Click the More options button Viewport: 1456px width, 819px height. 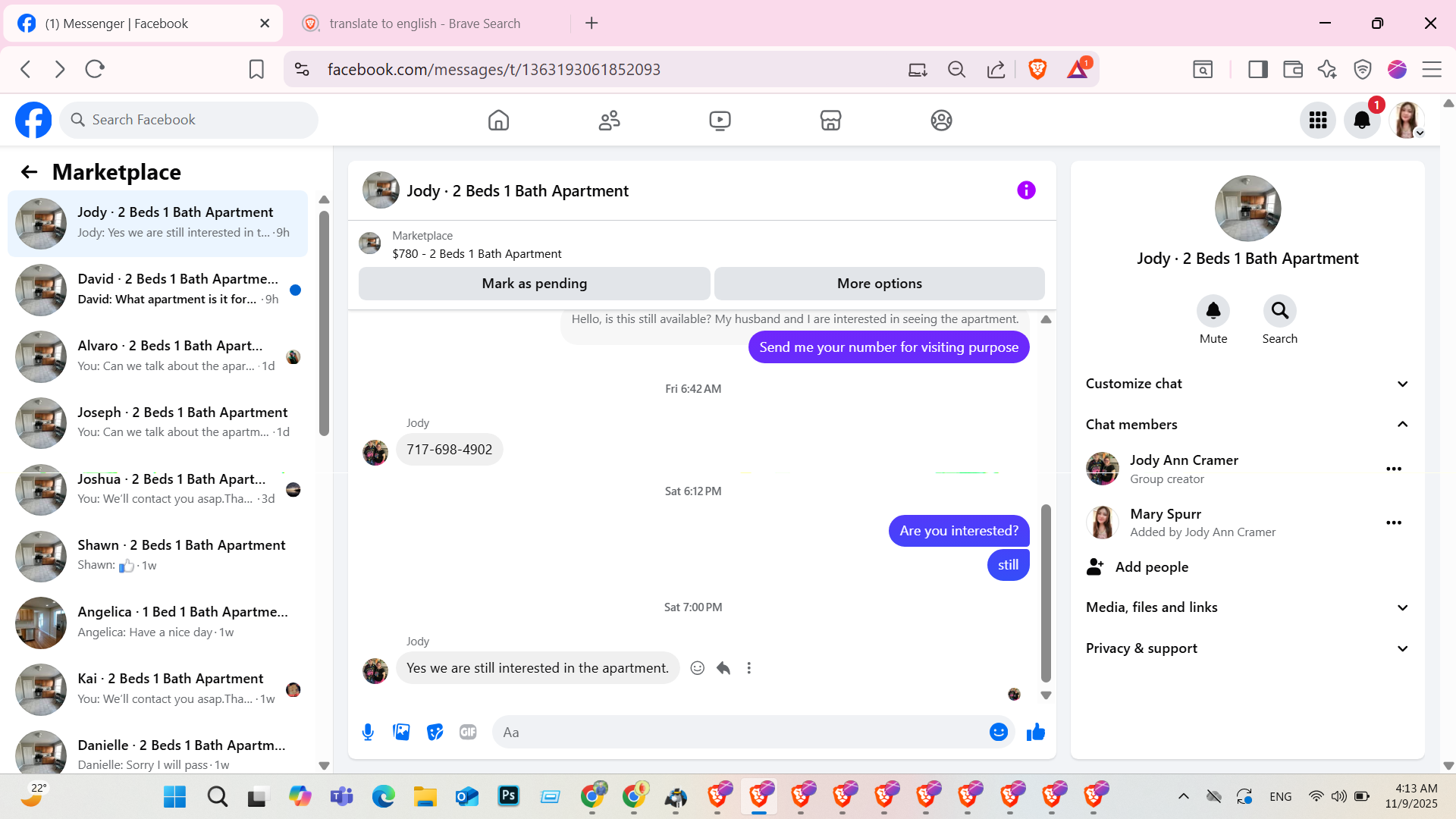click(879, 284)
